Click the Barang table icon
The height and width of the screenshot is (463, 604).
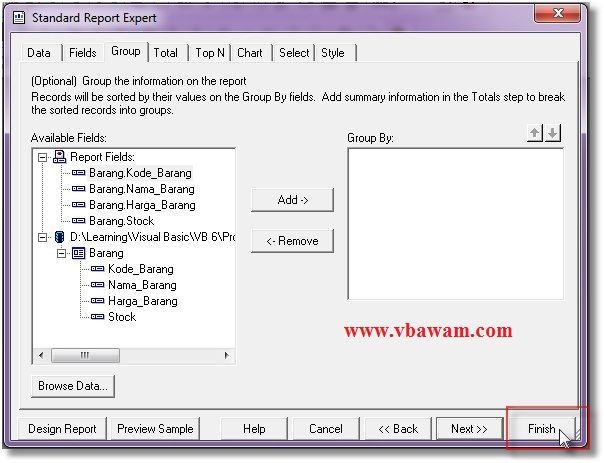pyautogui.click(x=79, y=253)
